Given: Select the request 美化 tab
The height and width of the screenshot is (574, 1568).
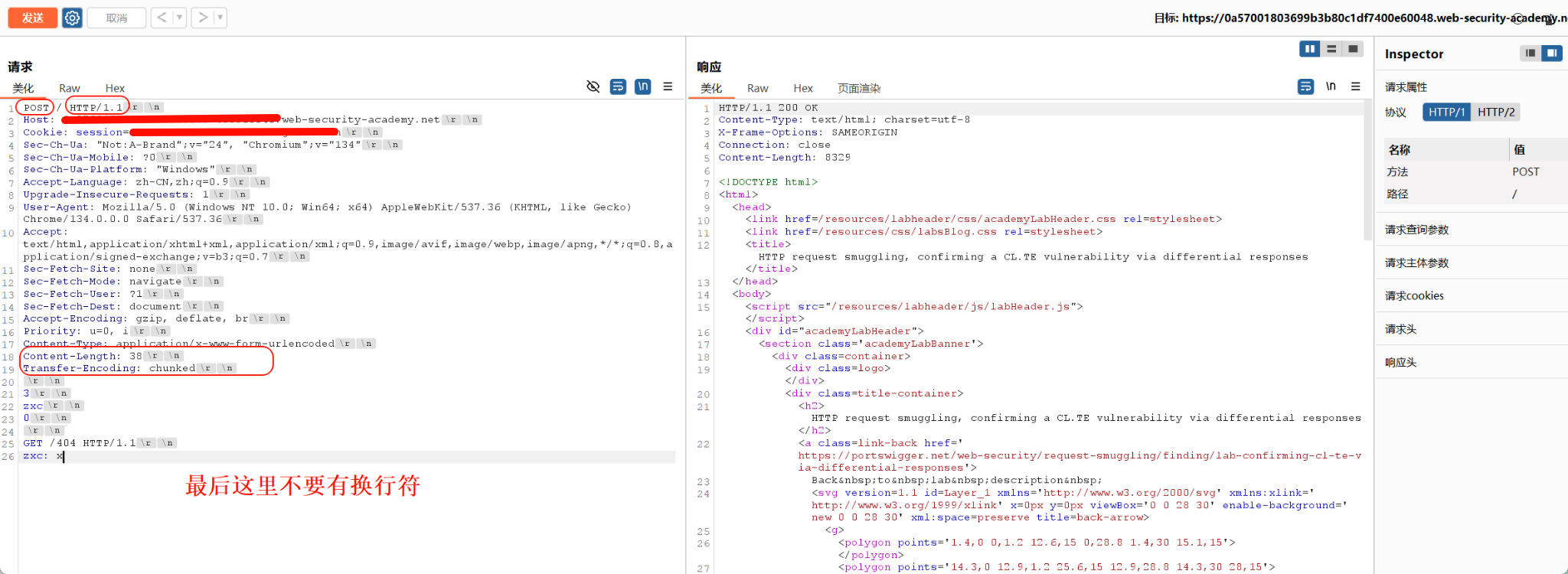Looking at the screenshot, I should (x=23, y=88).
